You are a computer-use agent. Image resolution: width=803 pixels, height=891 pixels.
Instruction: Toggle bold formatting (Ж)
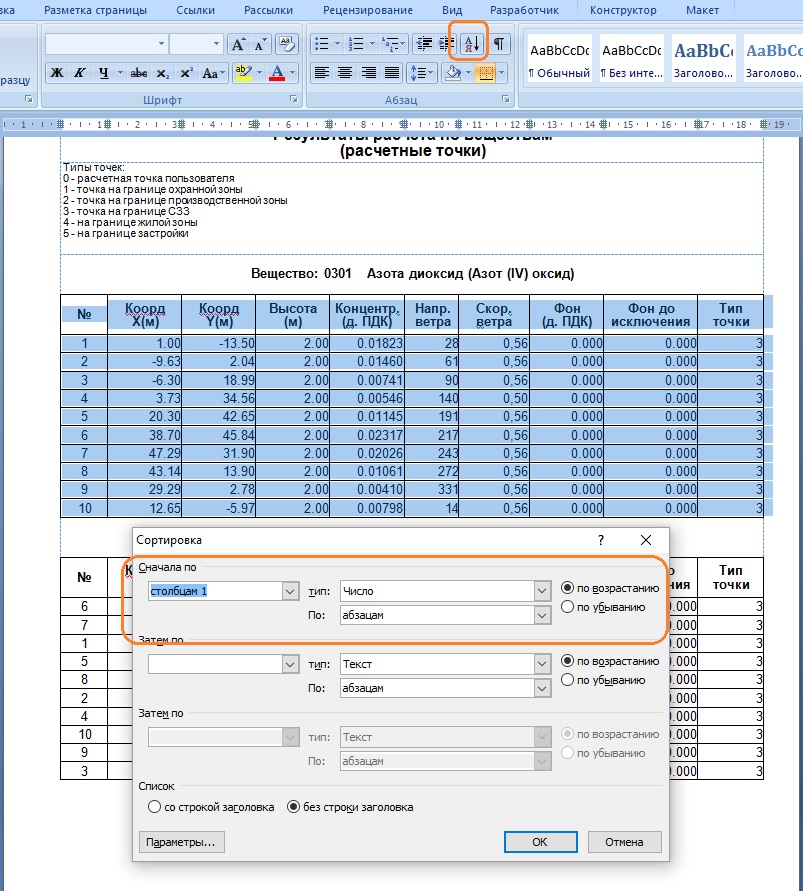(x=56, y=73)
